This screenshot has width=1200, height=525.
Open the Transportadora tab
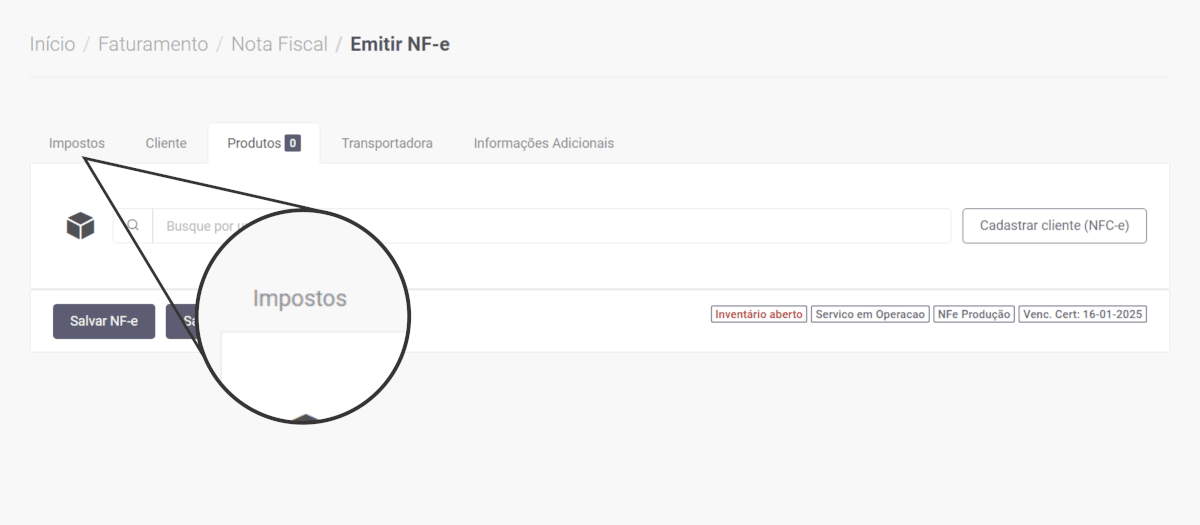click(387, 143)
